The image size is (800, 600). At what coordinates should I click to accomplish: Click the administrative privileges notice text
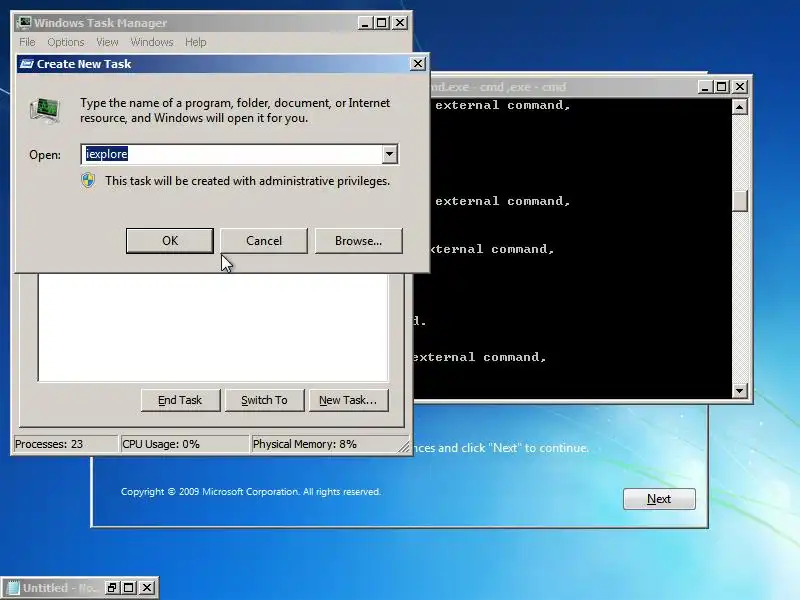247,181
